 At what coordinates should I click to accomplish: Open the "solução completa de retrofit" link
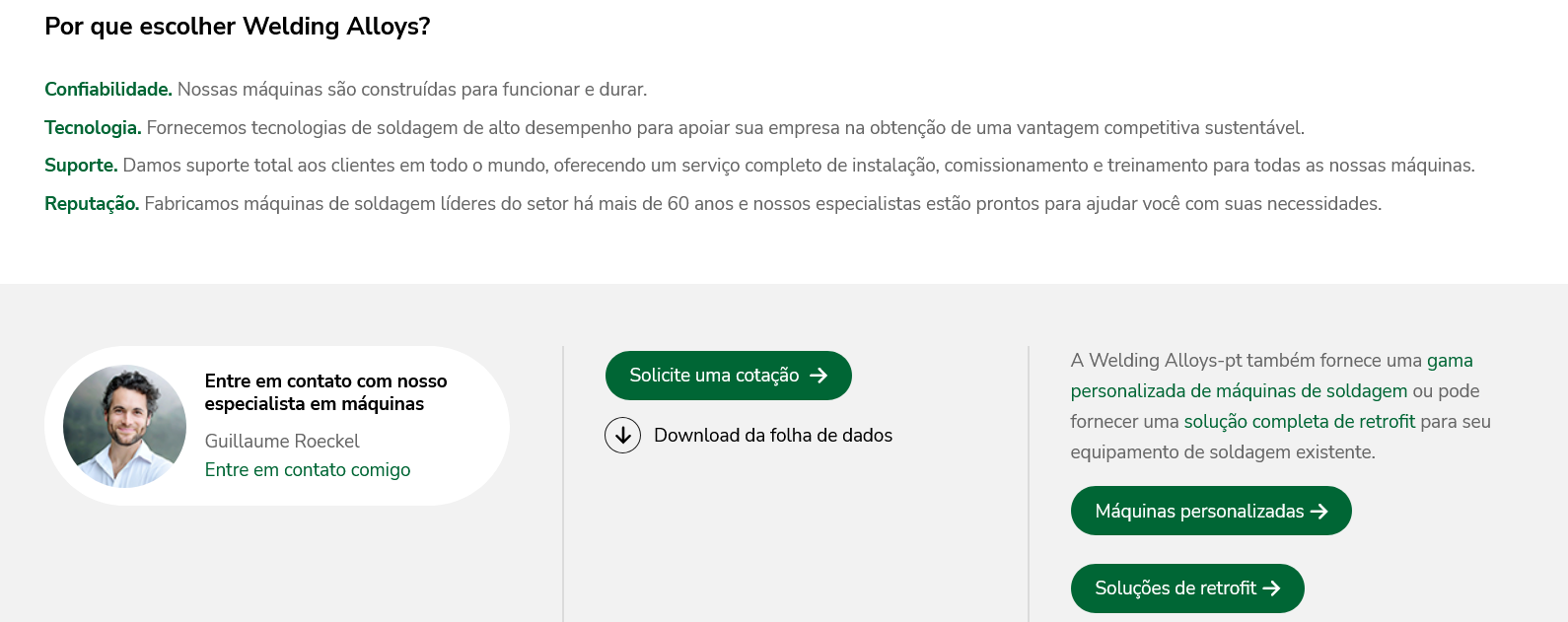(x=1299, y=422)
